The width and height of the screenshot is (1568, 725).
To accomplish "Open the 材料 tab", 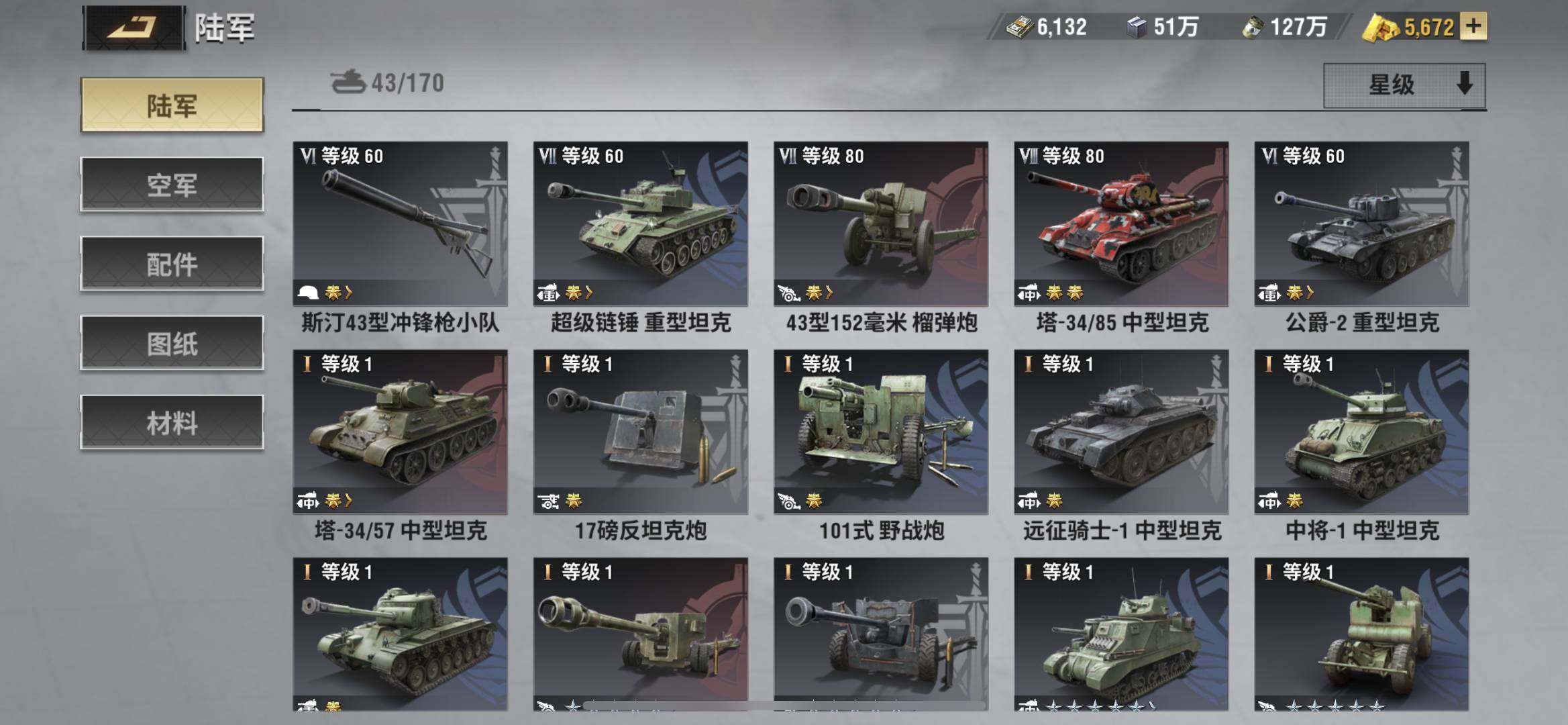I will point(172,422).
